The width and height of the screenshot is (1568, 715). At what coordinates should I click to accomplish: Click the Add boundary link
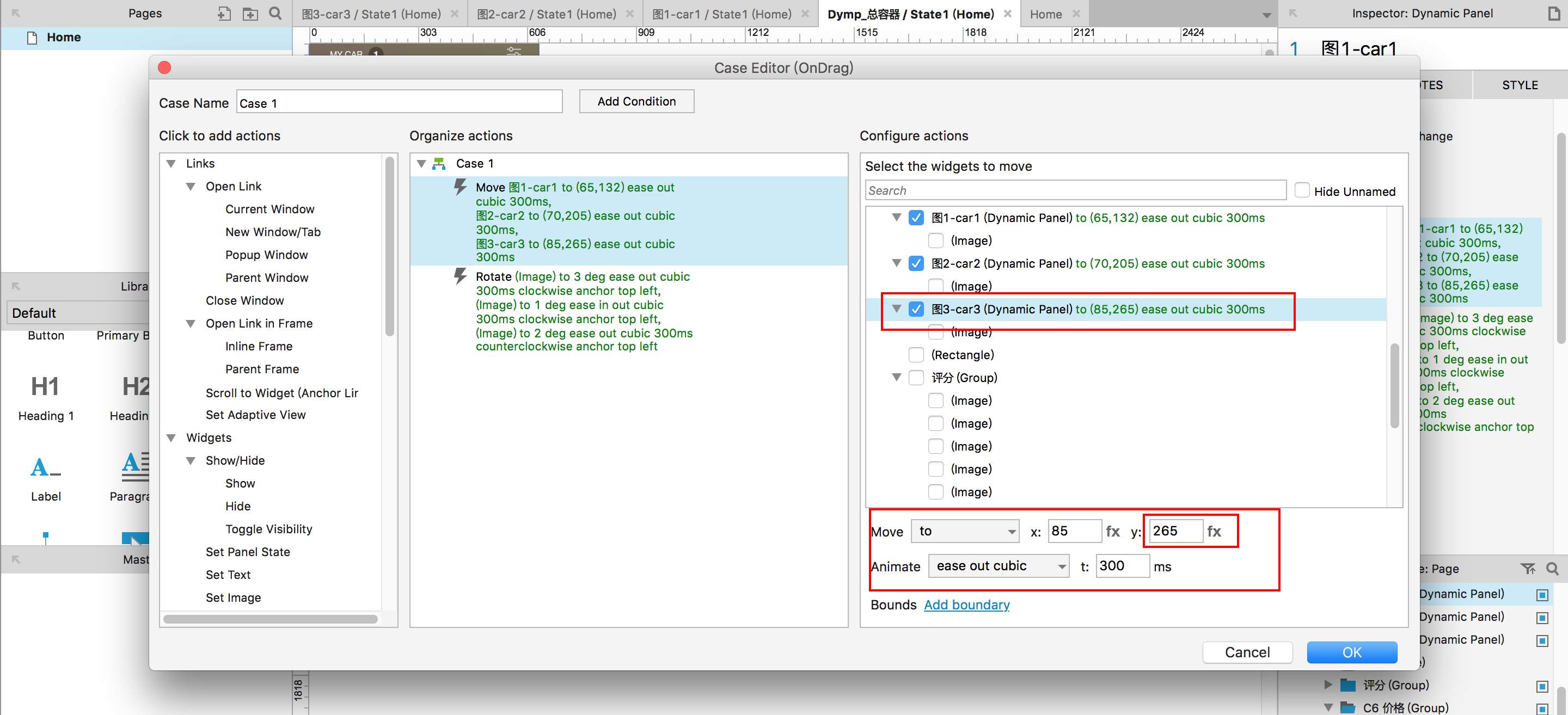(x=966, y=605)
